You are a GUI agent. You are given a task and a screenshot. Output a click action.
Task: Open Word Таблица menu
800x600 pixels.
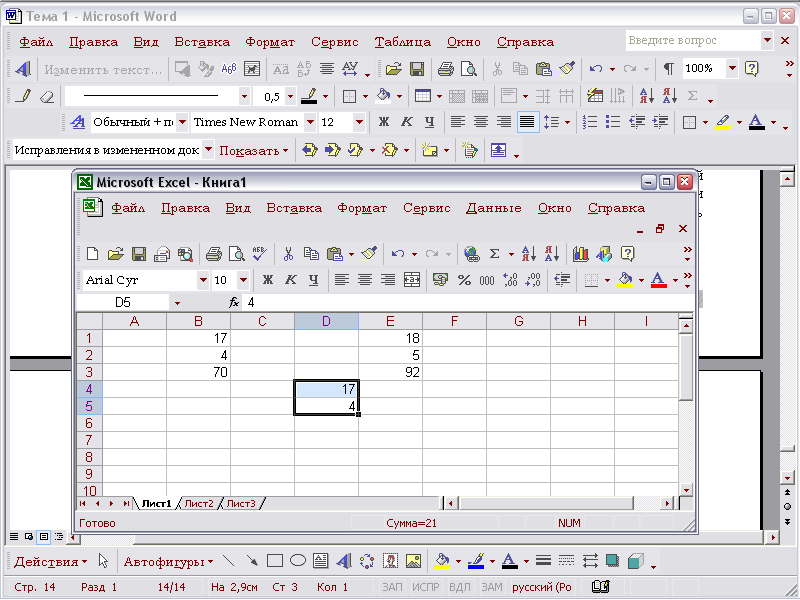pyautogui.click(x=403, y=42)
